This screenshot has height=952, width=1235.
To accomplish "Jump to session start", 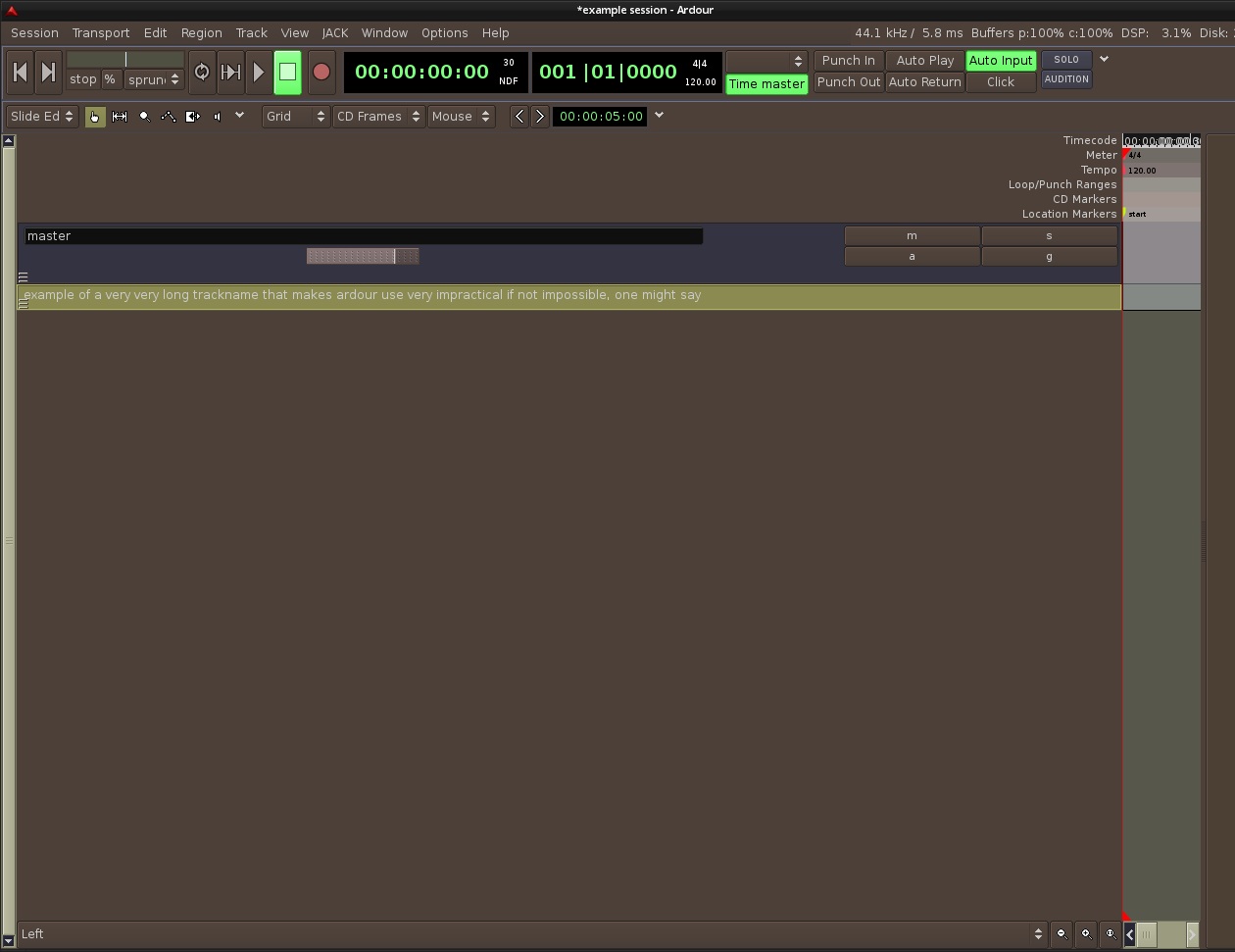I will click(20, 73).
